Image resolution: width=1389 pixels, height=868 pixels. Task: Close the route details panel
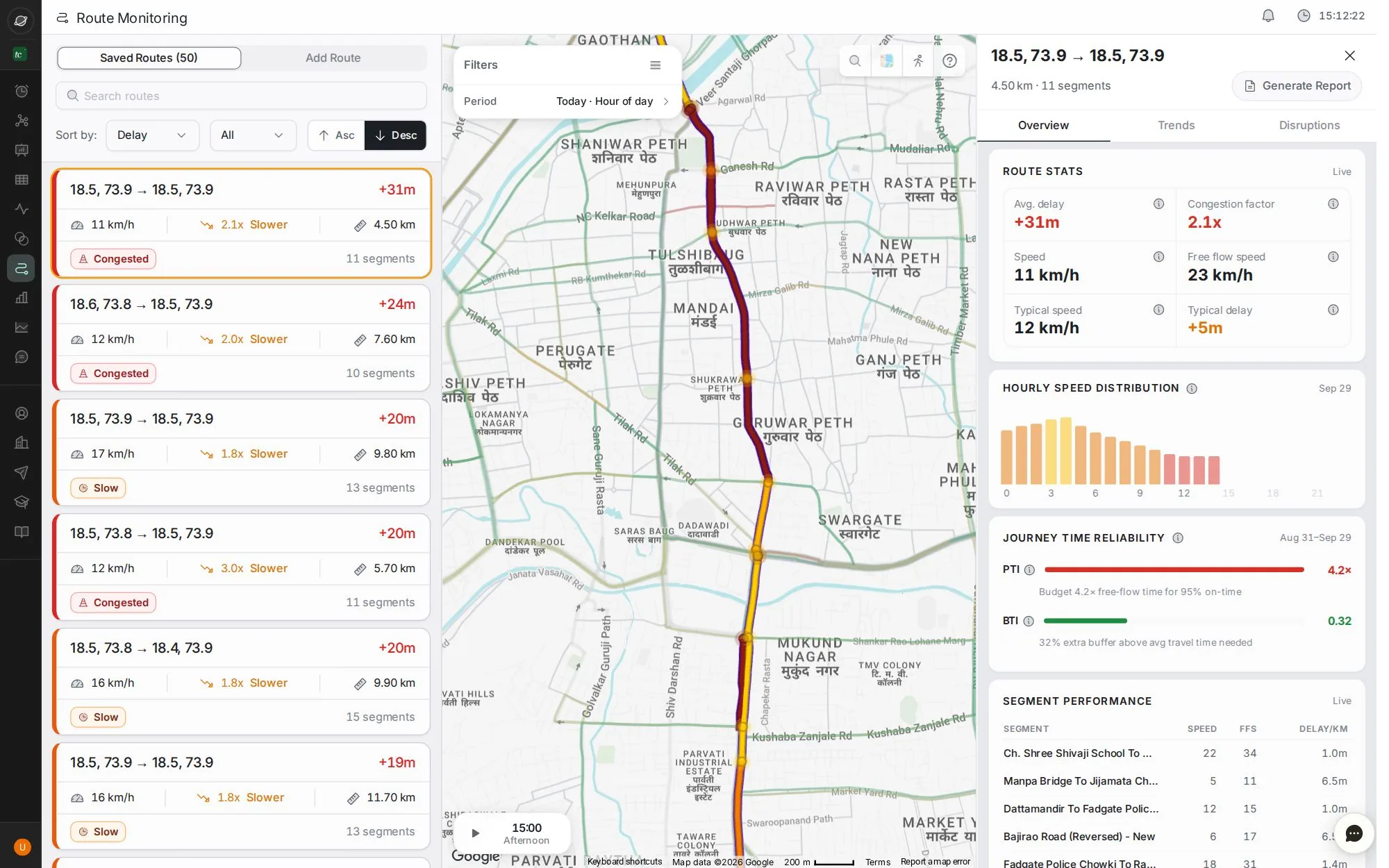[1349, 56]
